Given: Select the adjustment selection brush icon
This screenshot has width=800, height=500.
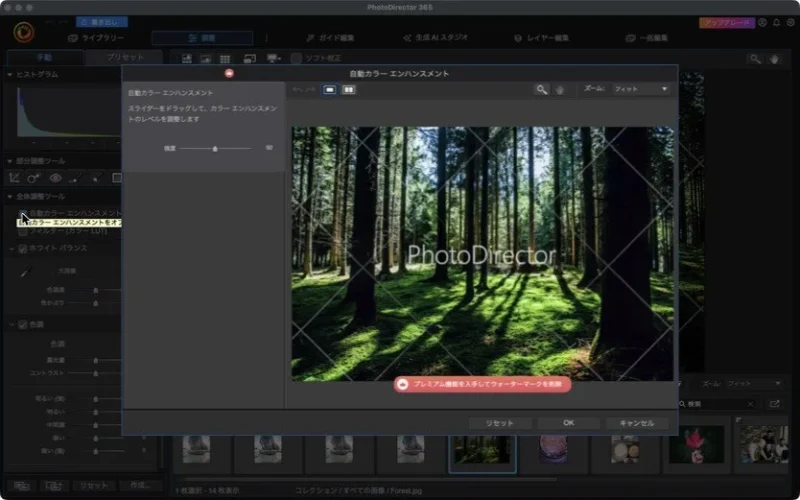Looking at the screenshot, I should [96, 178].
